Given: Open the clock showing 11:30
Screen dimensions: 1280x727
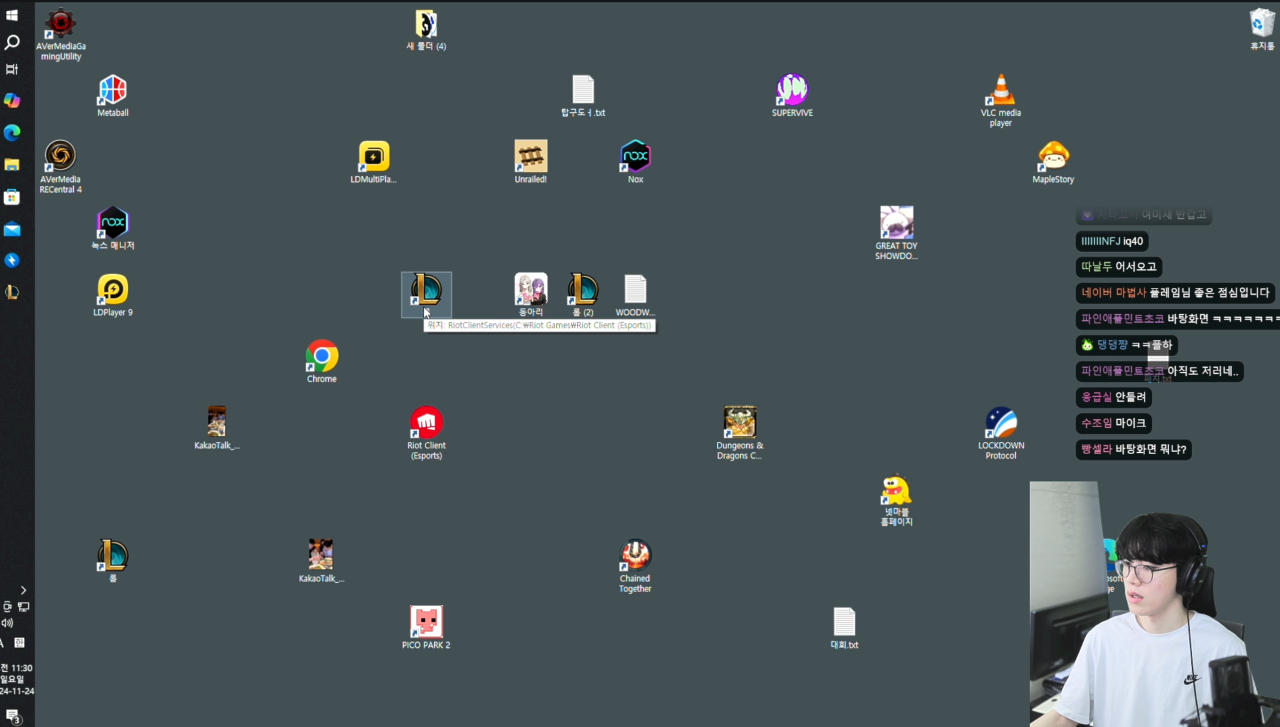Looking at the screenshot, I should click(16, 679).
